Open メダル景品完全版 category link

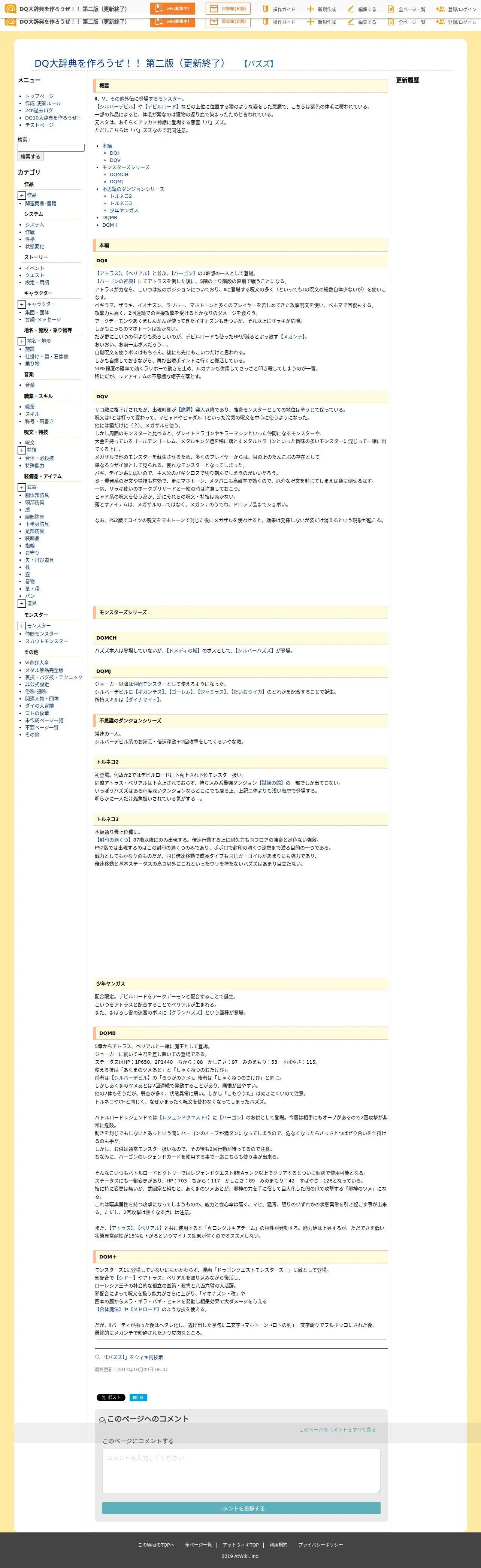44,670
